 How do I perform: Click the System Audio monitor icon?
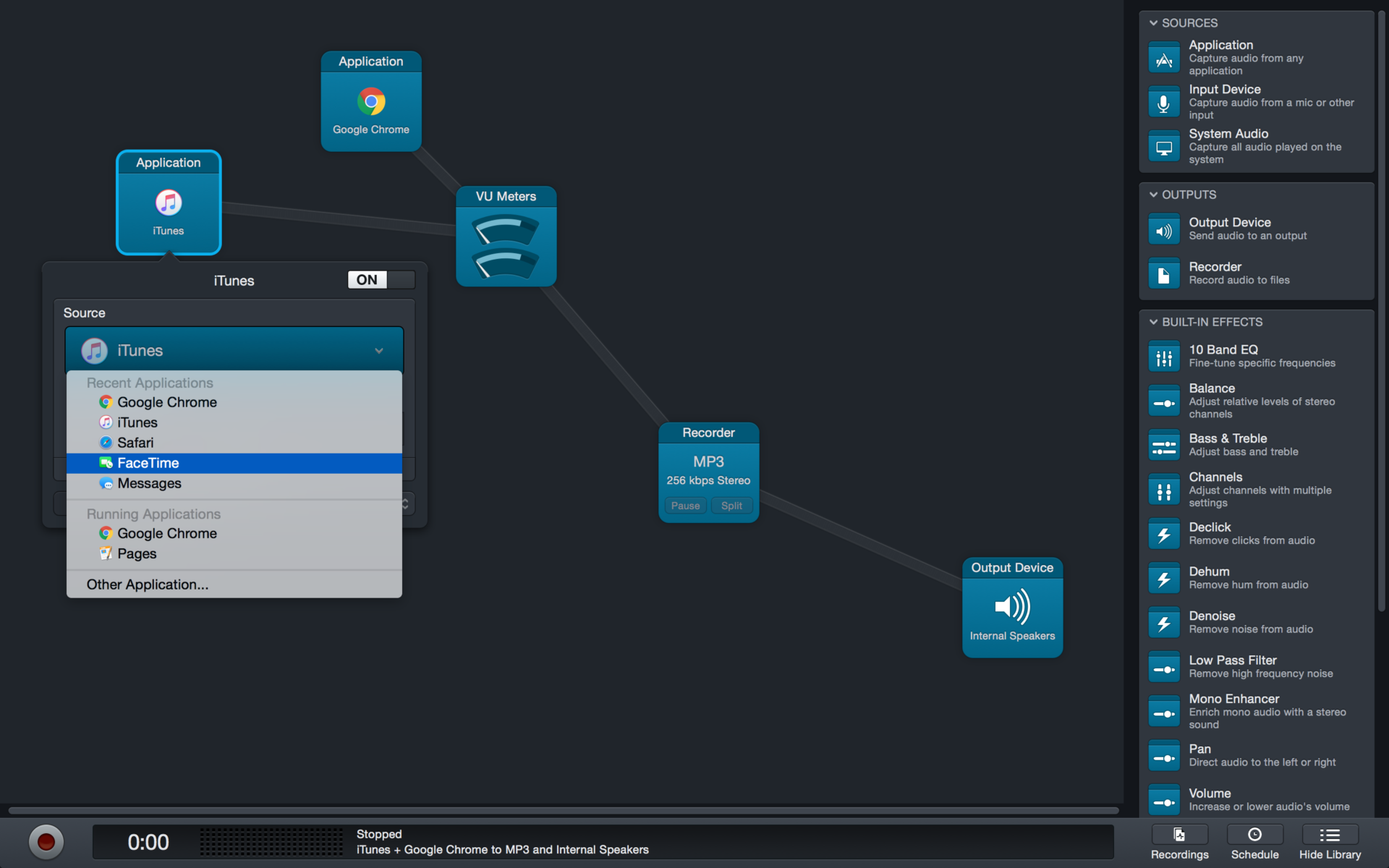point(1164,147)
